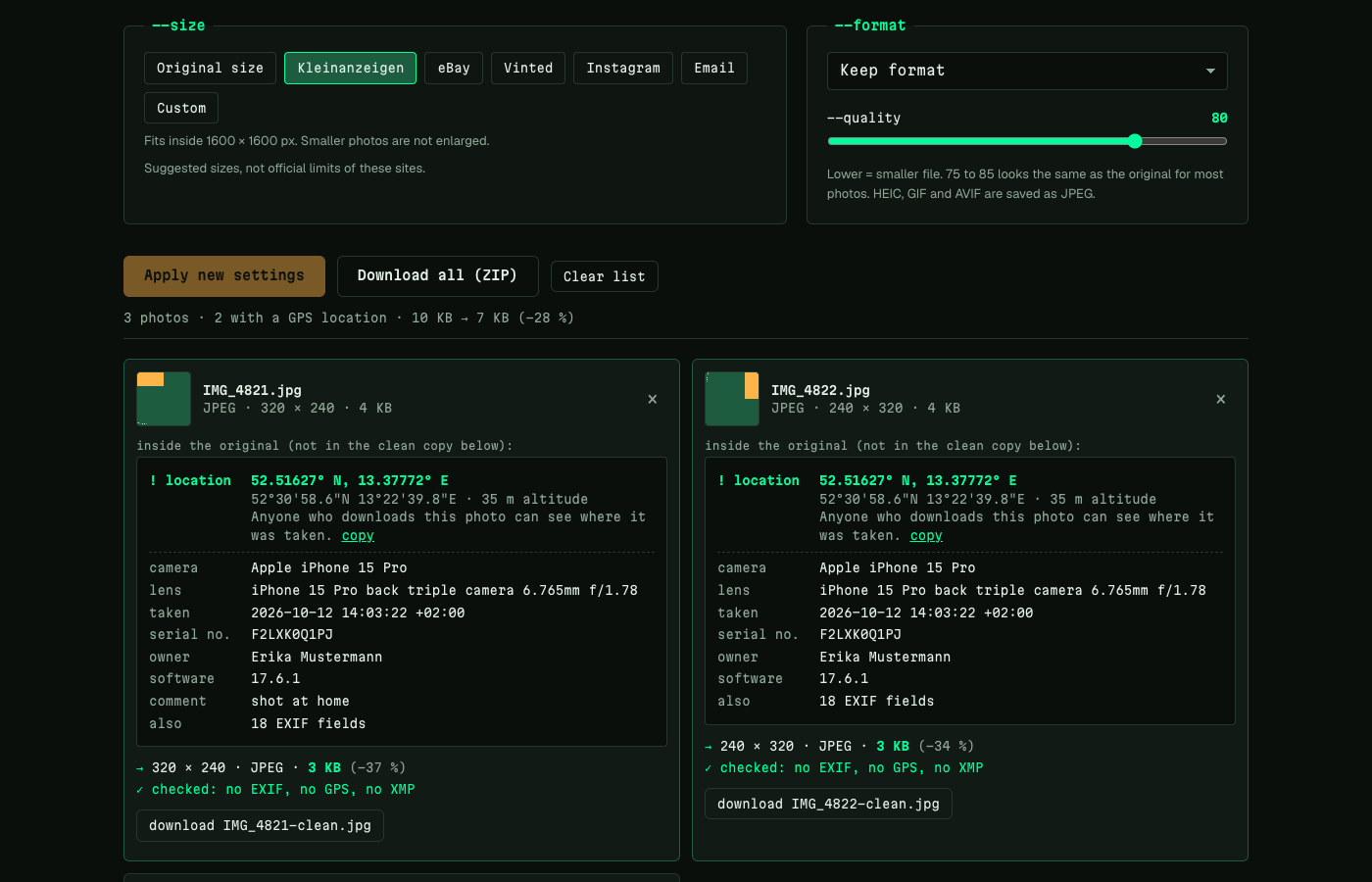The height and width of the screenshot is (882, 1372).
Task: Open the IMG_4821.jpg thumbnail preview
Action: click(164, 399)
